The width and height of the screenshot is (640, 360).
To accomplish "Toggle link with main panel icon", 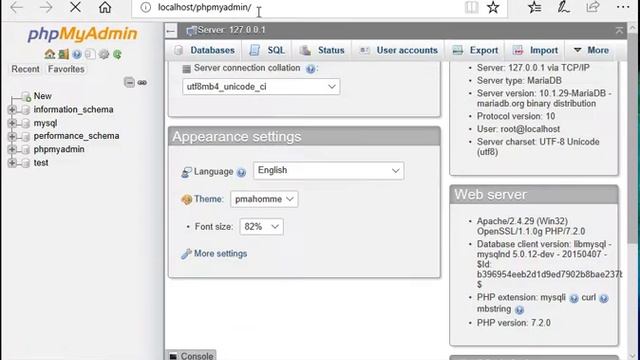I will coord(142,83).
